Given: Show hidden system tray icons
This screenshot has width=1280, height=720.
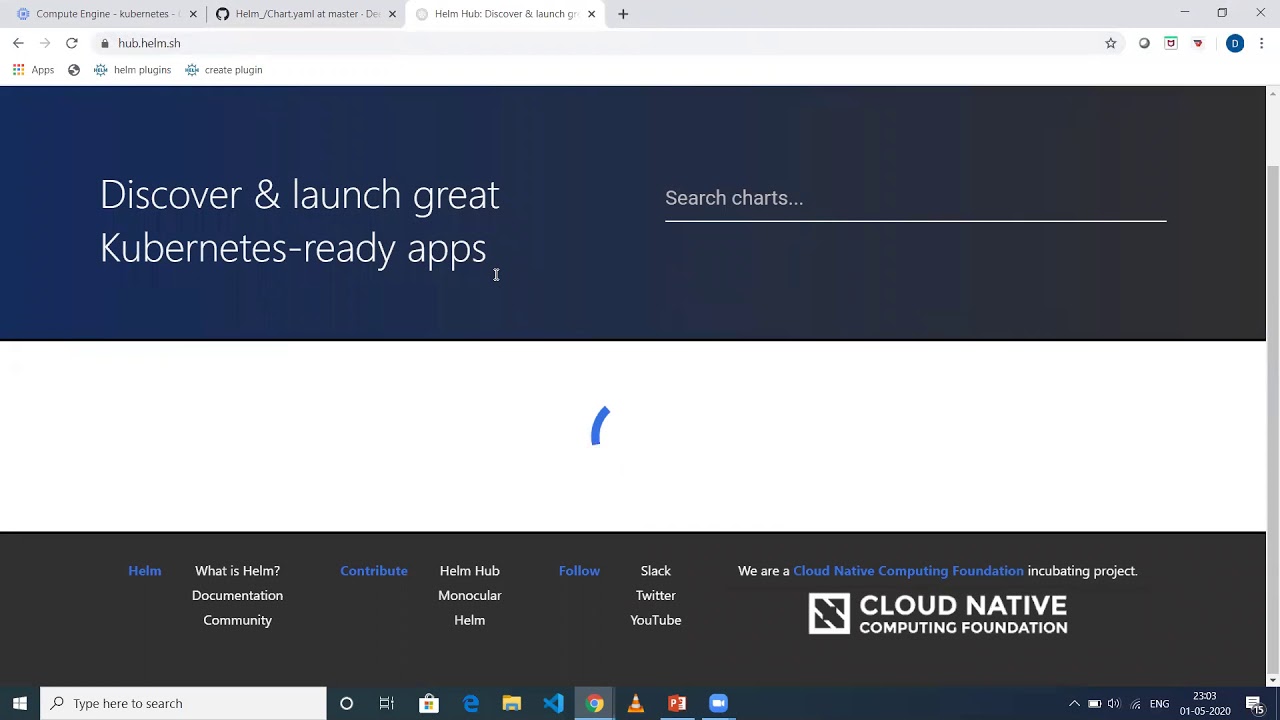Looking at the screenshot, I should [1075, 704].
